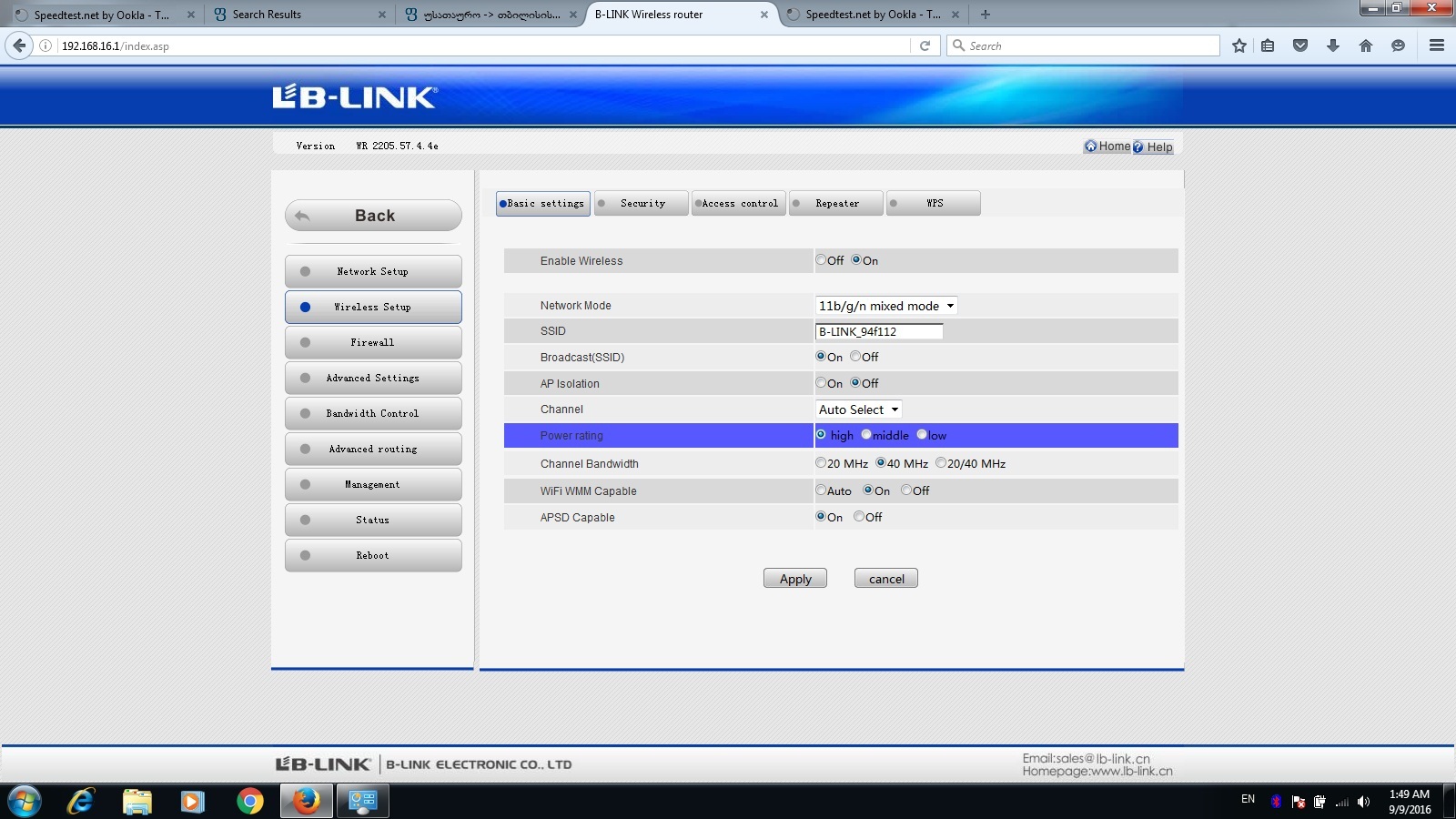Click the Action Center flag icon

1299,802
